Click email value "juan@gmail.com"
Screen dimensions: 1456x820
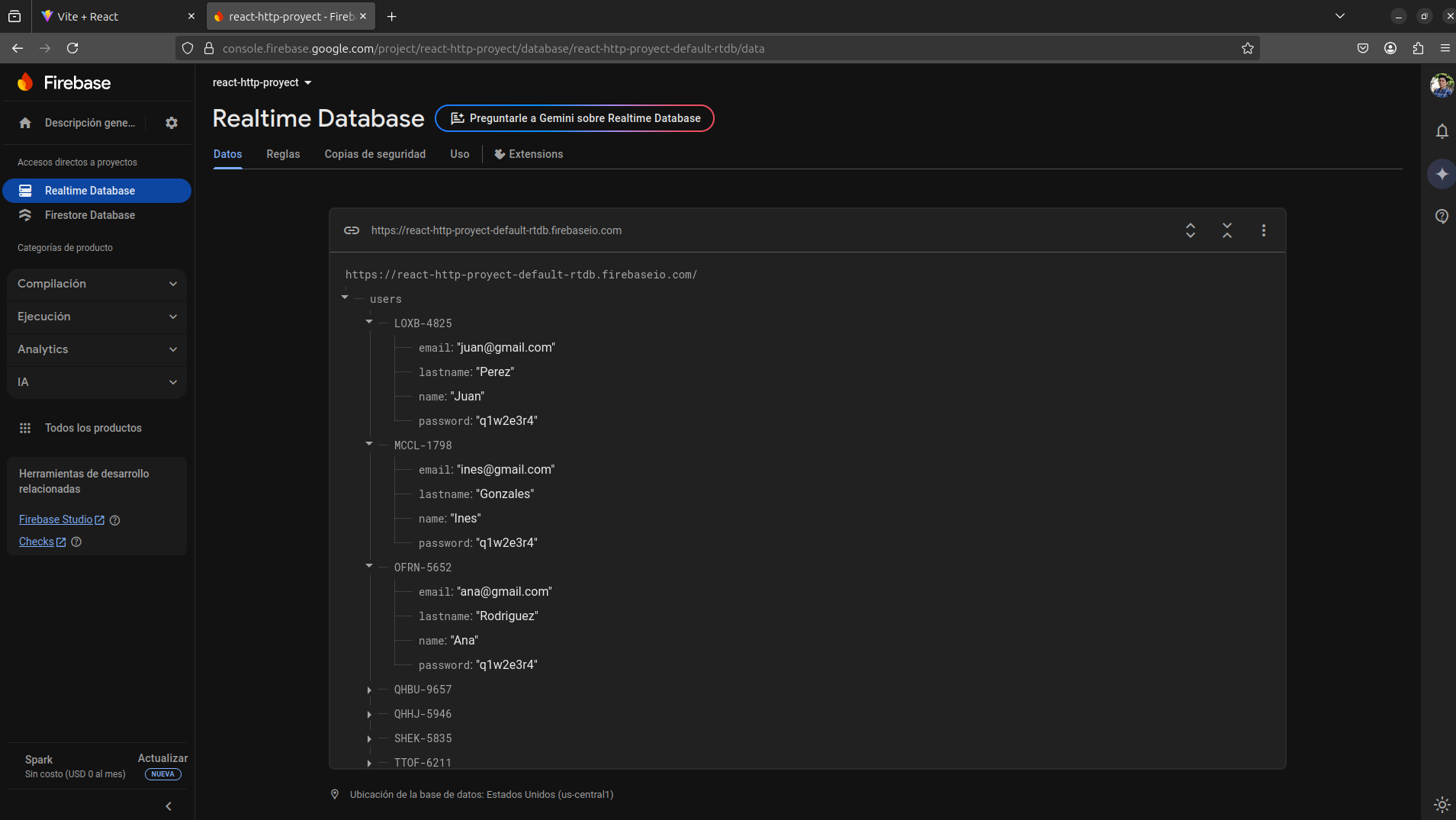[506, 348]
